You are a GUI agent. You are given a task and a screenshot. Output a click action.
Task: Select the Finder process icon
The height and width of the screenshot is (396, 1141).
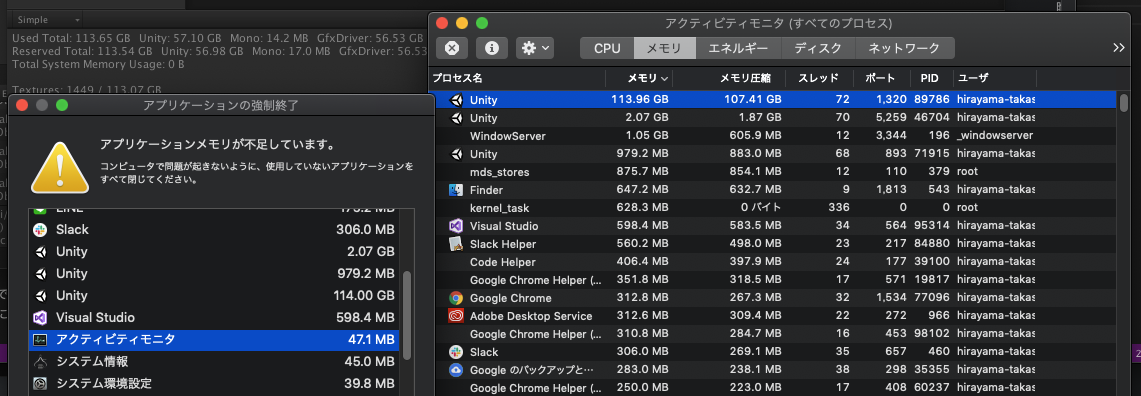click(456, 190)
